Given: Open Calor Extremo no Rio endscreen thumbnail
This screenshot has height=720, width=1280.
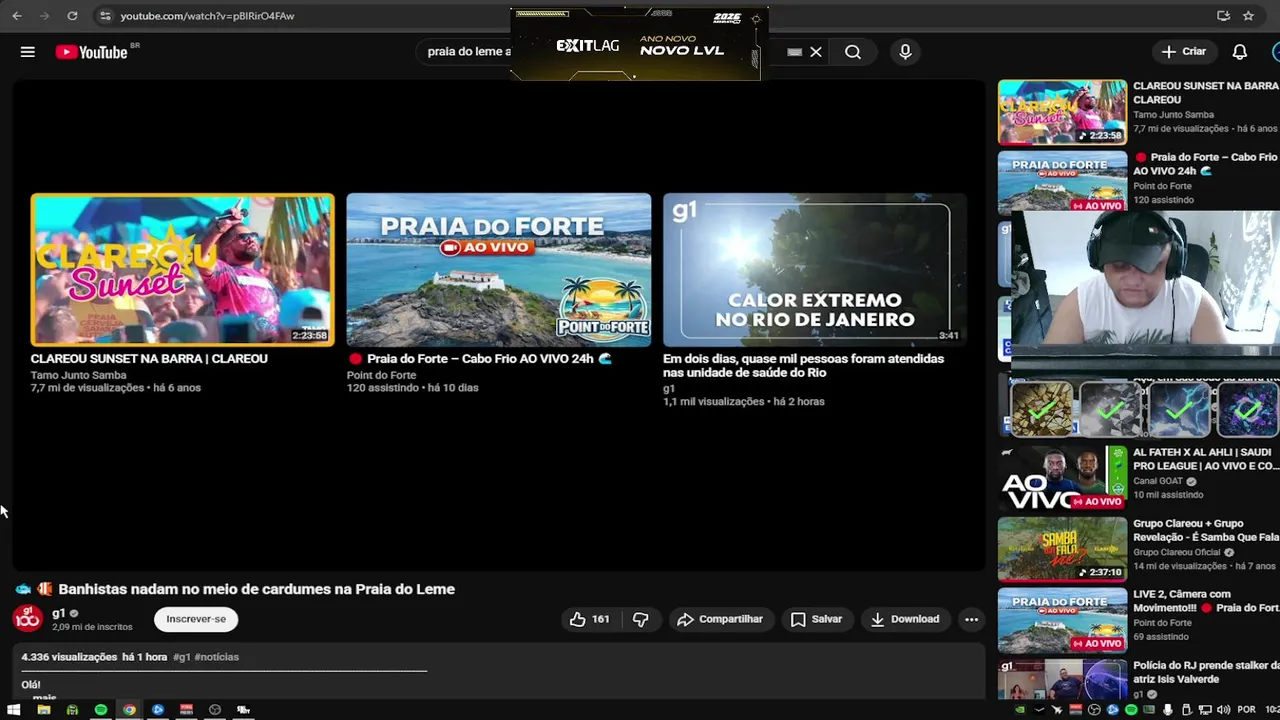Looking at the screenshot, I should point(814,270).
